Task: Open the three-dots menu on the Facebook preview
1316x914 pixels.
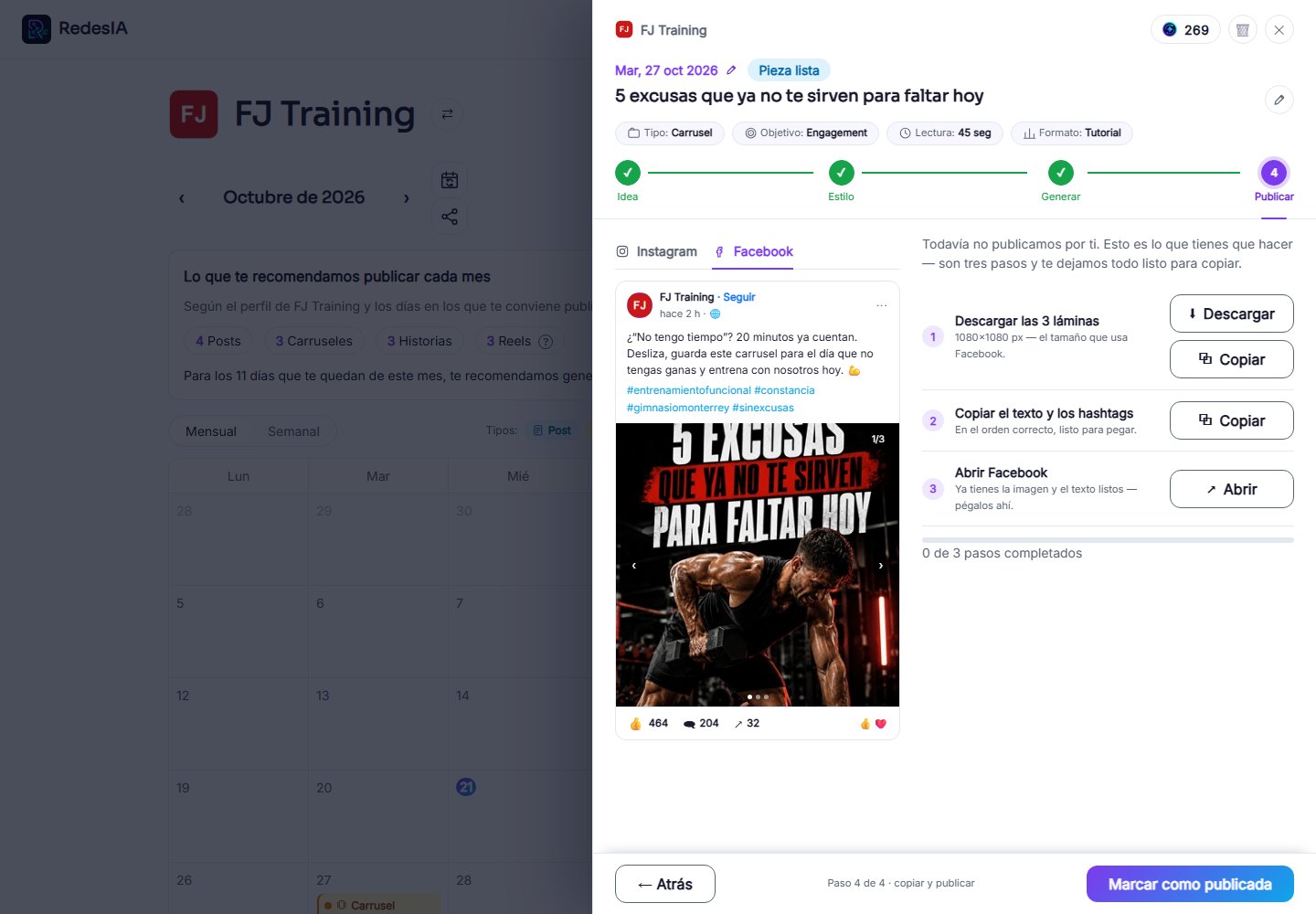Action: click(881, 305)
